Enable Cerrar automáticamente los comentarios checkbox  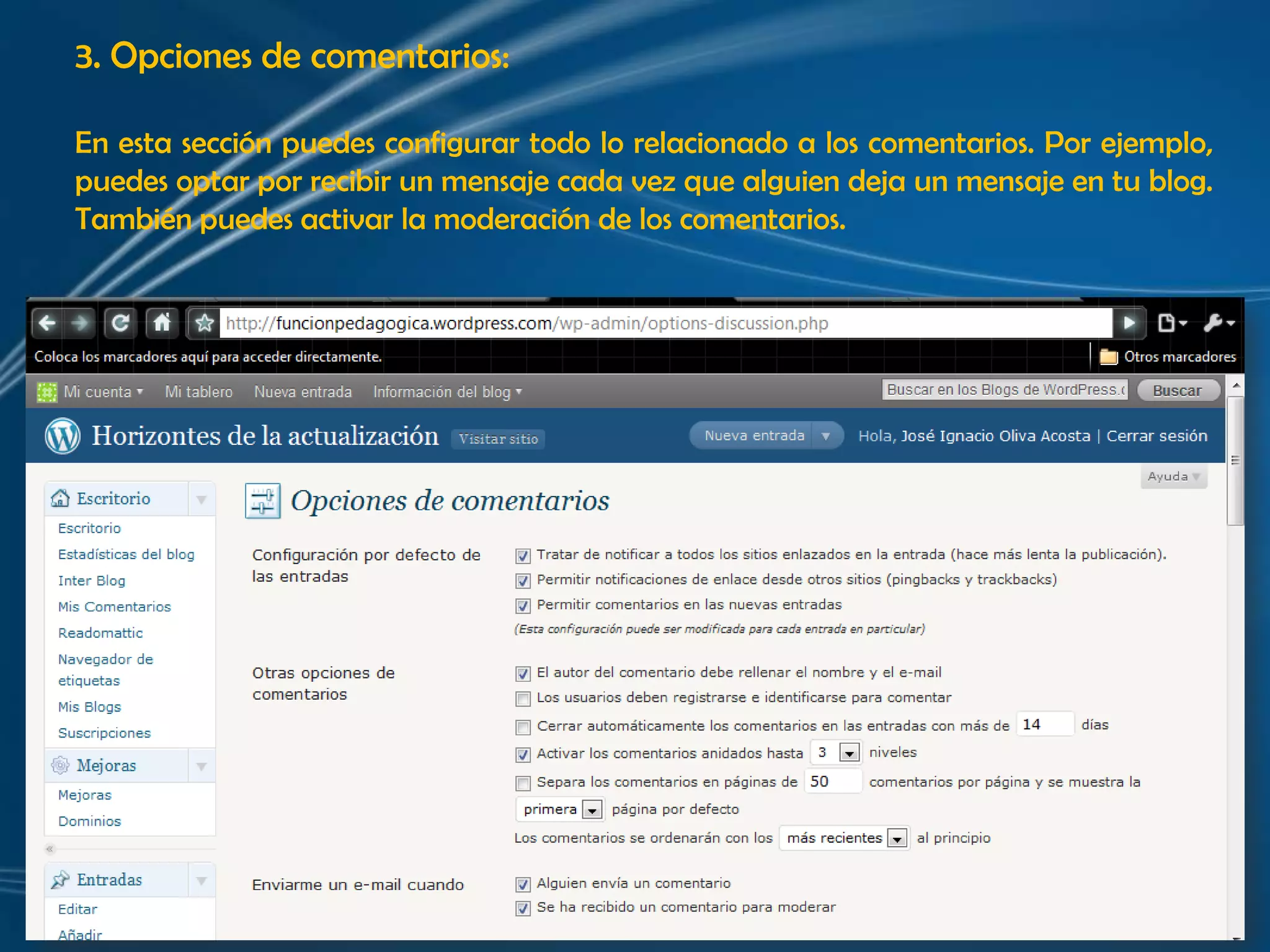(x=523, y=727)
